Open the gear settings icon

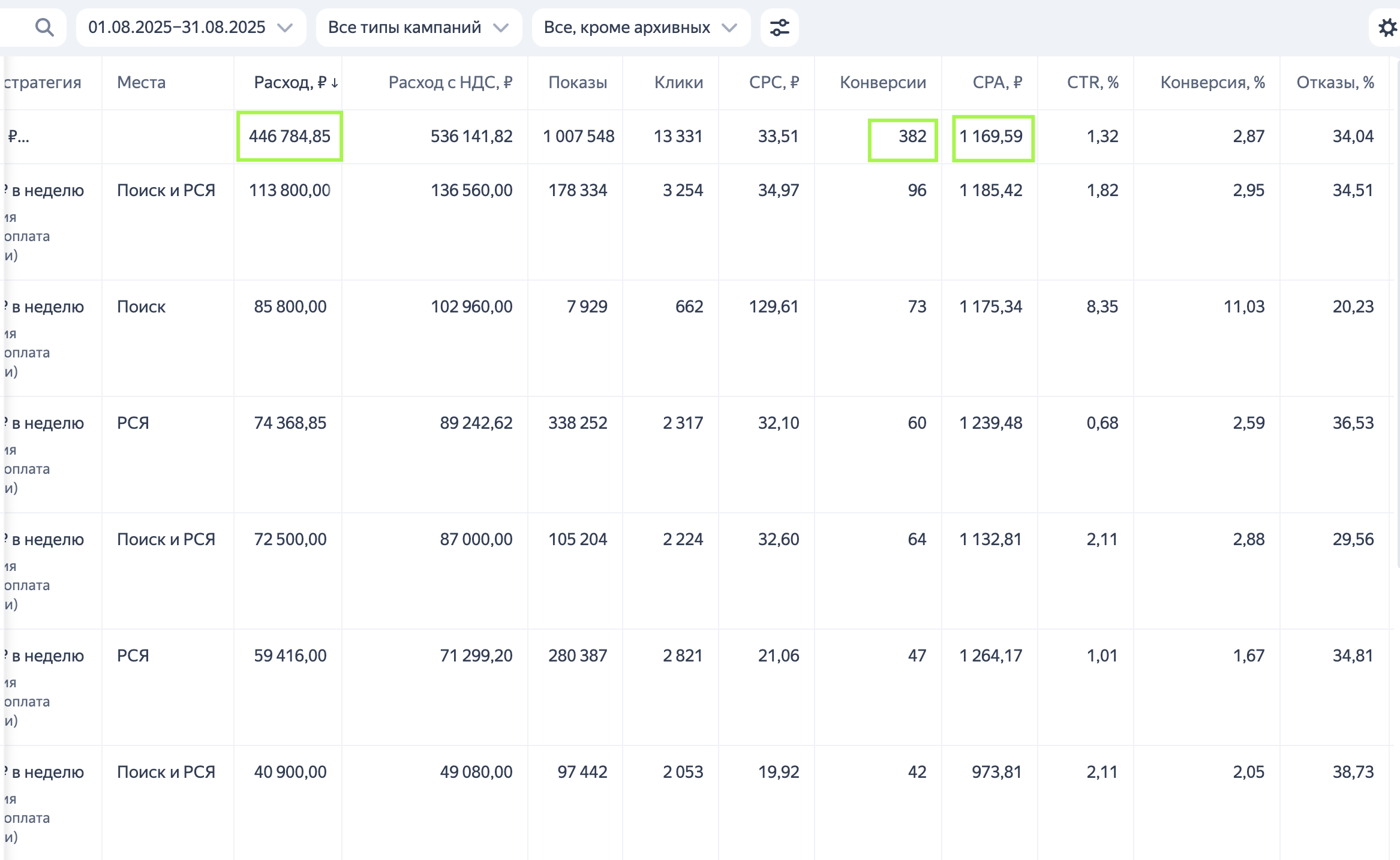(1387, 28)
